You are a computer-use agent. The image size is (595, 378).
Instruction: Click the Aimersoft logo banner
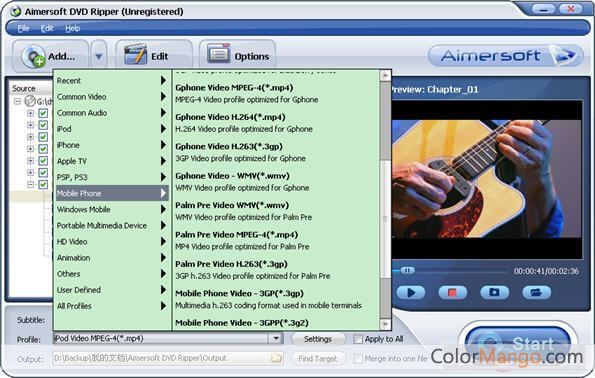click(505, 56)
